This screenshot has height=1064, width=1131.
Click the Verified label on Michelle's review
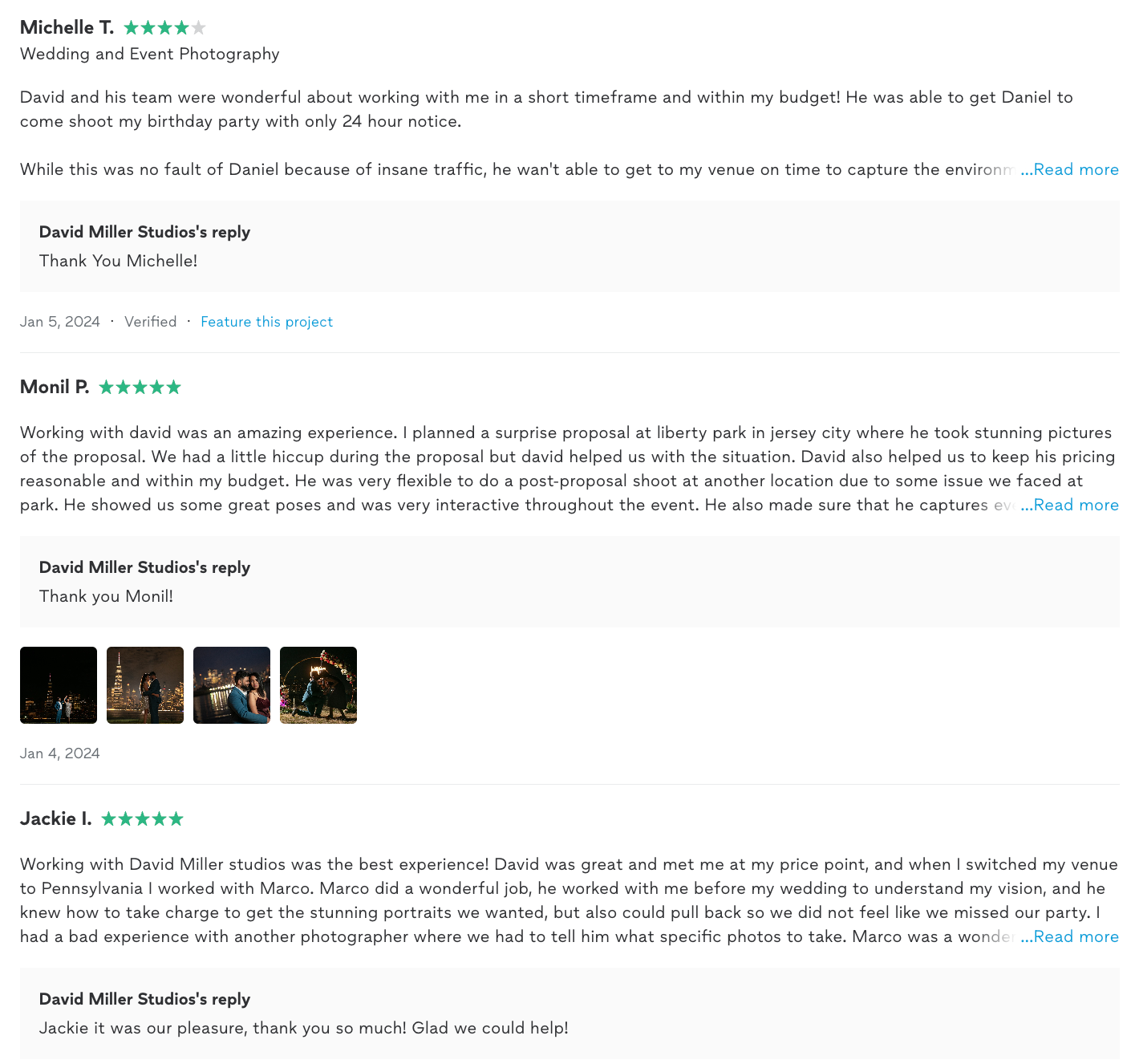pyautogui.click(x=150, y=322)
